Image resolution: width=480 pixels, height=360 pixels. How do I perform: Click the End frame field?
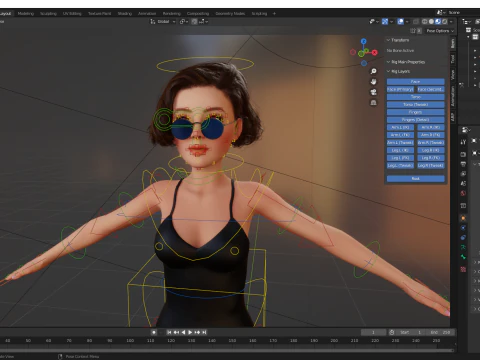(440, 332)
